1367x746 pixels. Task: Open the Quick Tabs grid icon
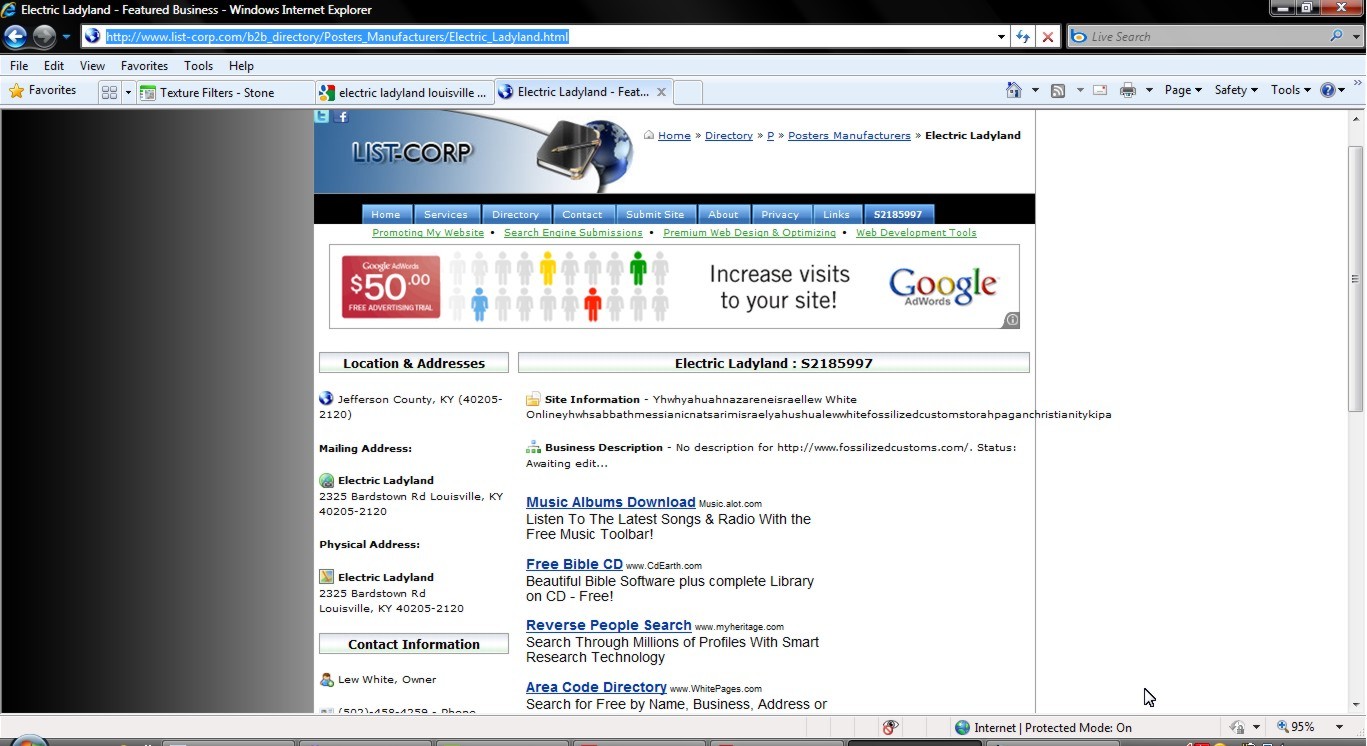[110, 92]
